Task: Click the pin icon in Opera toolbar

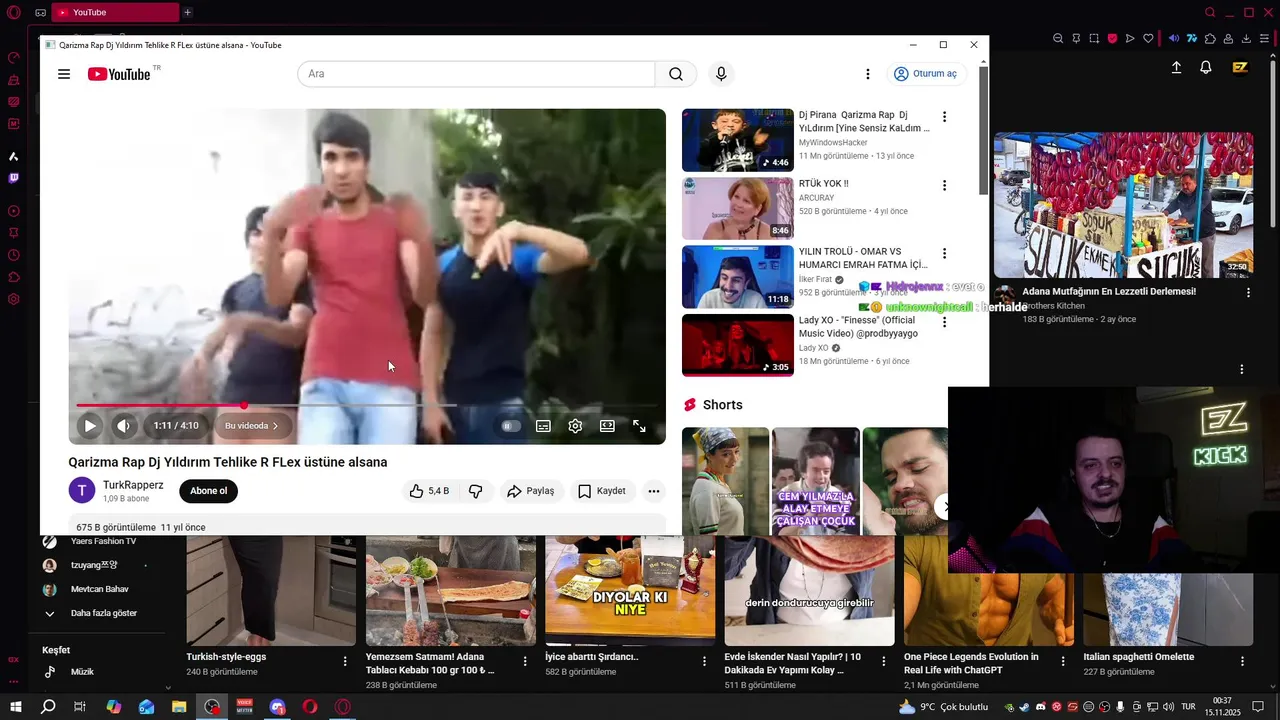Action: tap(1076, 39)
